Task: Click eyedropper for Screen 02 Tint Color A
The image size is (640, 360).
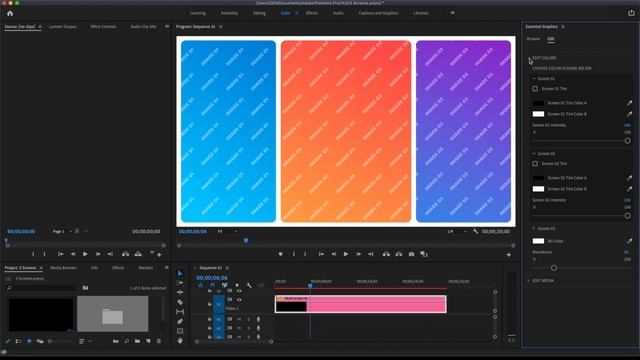Action: click(629, 178)
